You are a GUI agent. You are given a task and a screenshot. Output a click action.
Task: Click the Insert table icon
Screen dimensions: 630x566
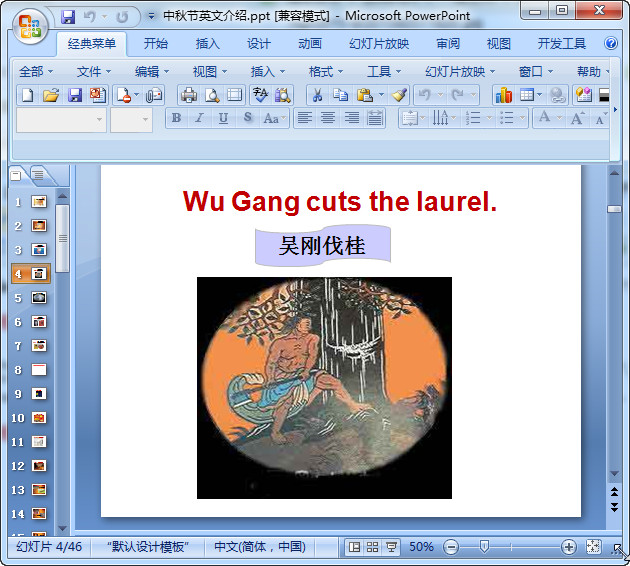pyautogui.click(x=527, y=95)
